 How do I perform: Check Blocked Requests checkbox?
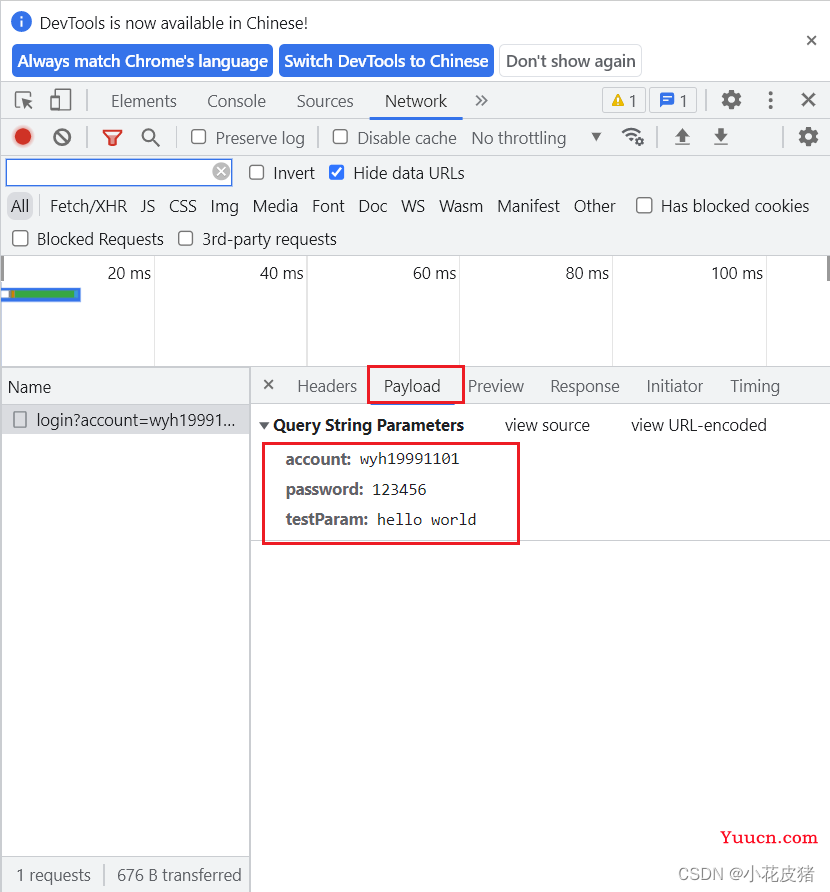(x=20, y=238)
